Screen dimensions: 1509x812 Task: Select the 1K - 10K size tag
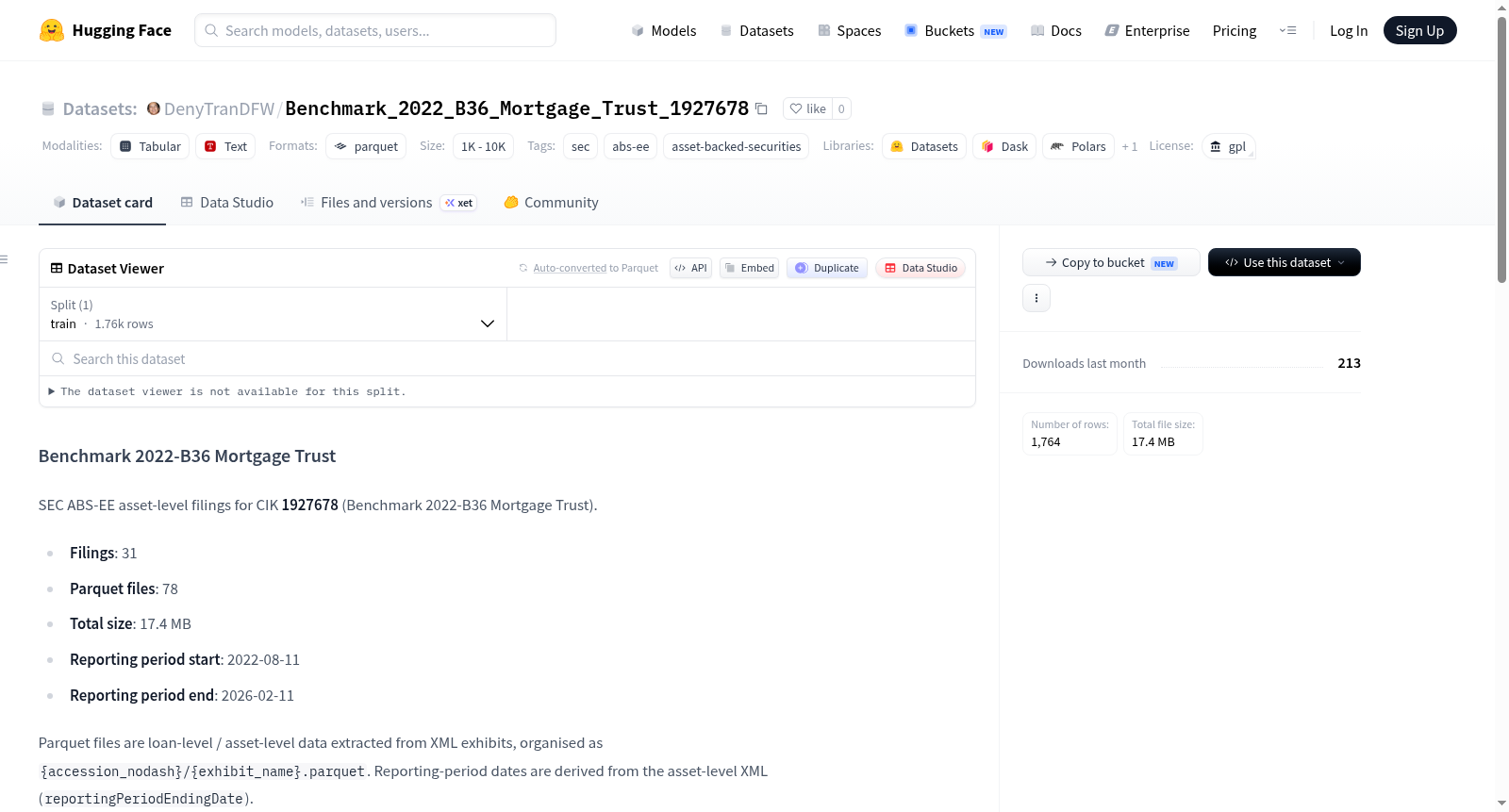point(483,146)
